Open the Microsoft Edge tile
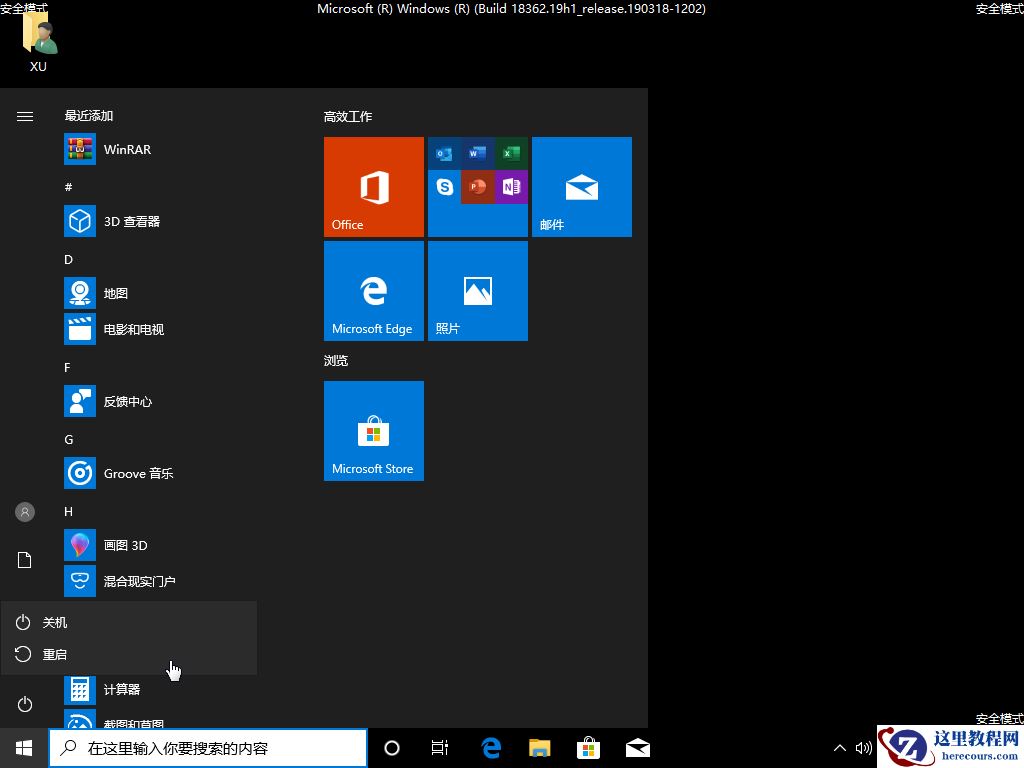Viewport: 1024px width, 768px height. pyautogui.click(x=374, y=291)
